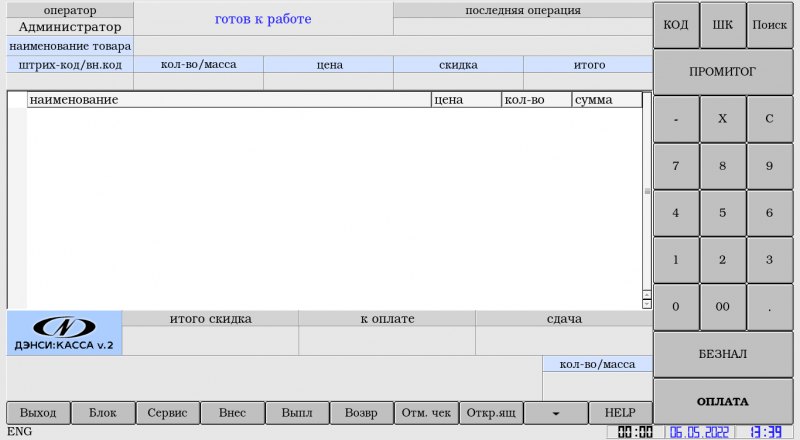Expand the bottom bar down-arrow button
Viewport: 800px width, 440px height.
556,413
